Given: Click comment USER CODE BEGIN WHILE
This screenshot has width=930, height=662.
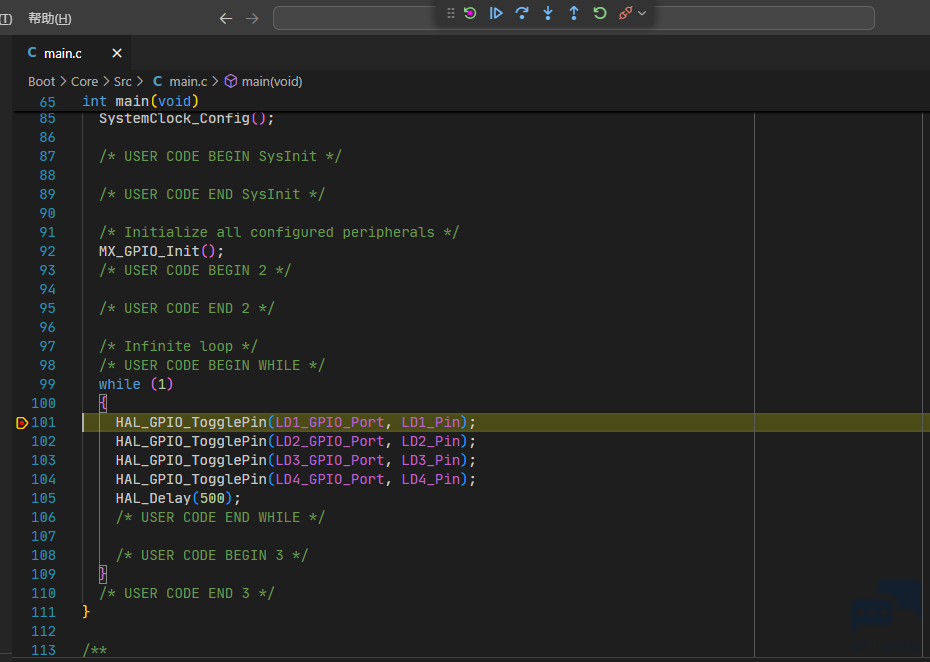Looking at the screenshot, I should point(212,365).
